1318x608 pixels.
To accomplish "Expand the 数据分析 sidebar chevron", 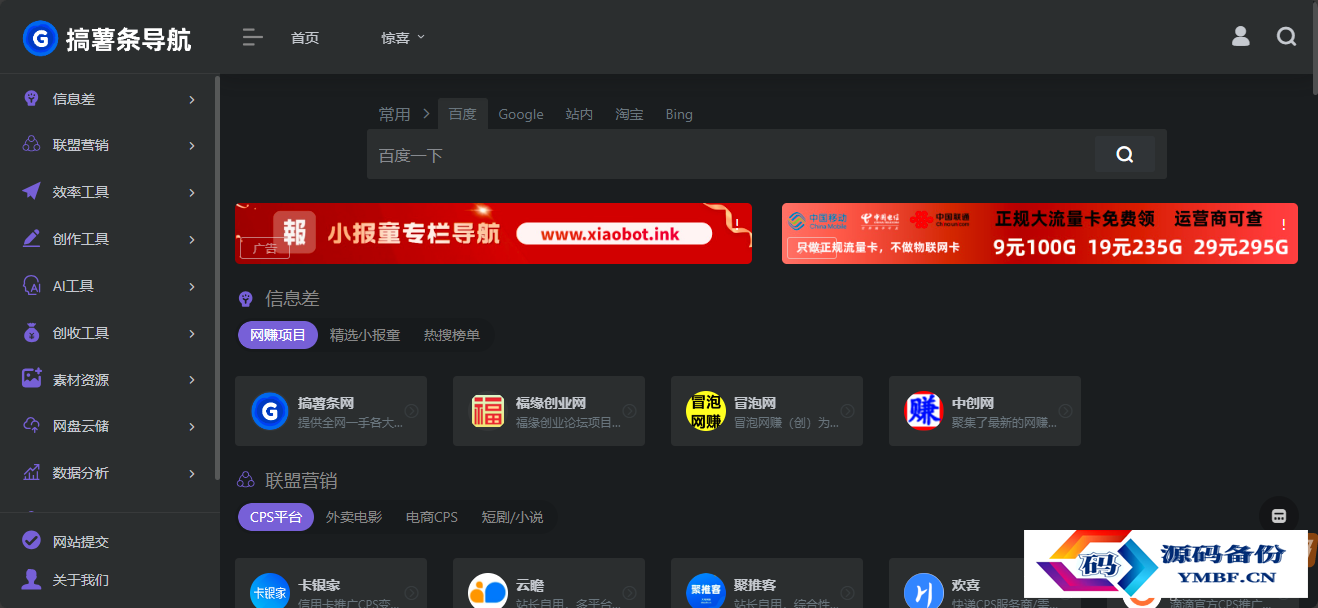I will 192,473.
